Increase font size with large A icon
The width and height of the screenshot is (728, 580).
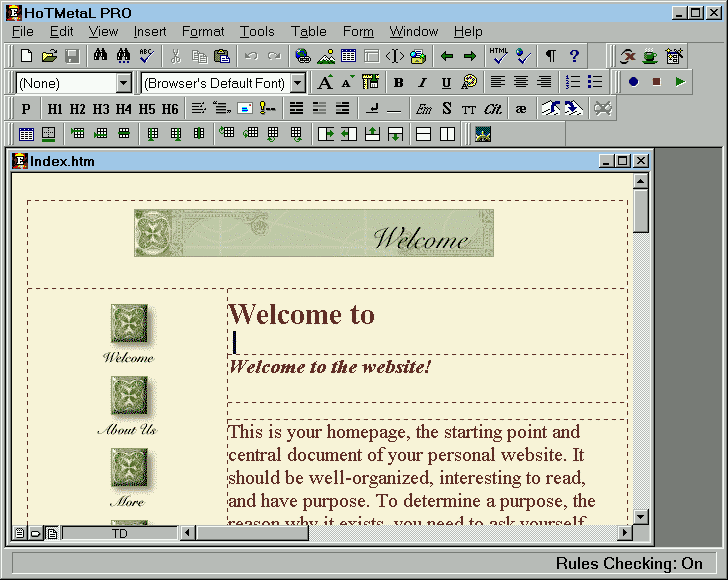click(325, 83)
